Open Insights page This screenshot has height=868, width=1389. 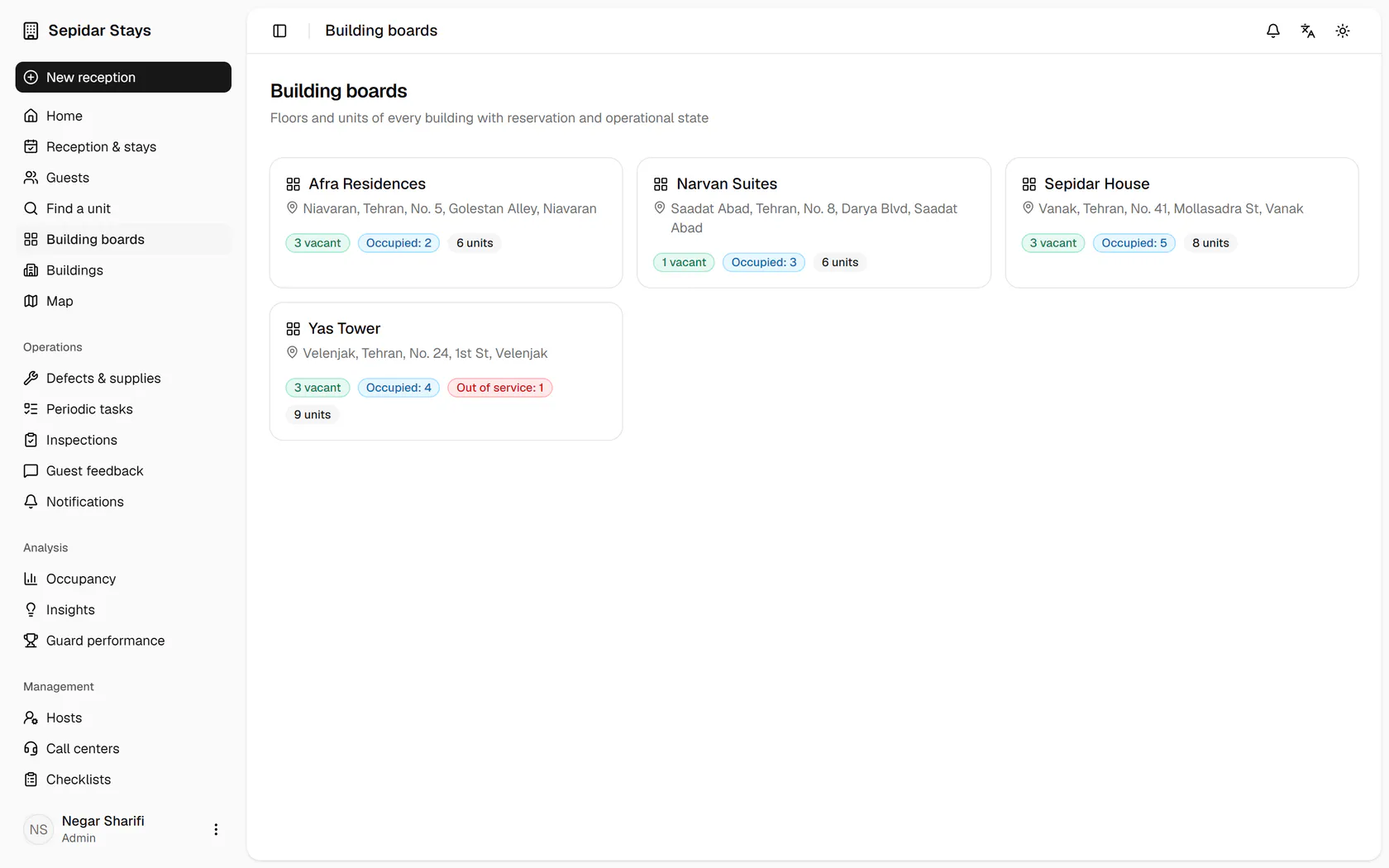[123, 609]
